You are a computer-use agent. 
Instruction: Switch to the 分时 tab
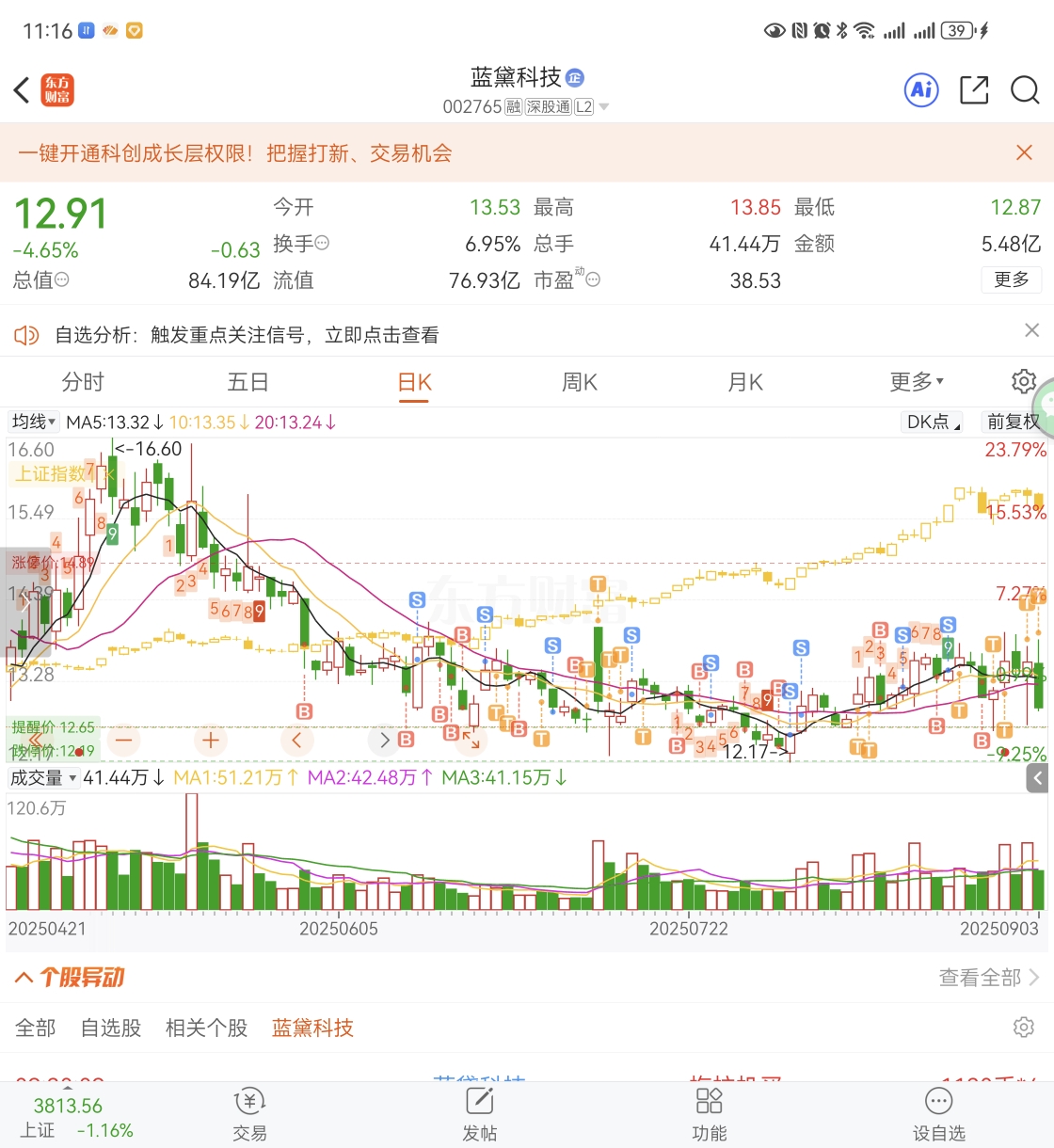click(83, 381)
